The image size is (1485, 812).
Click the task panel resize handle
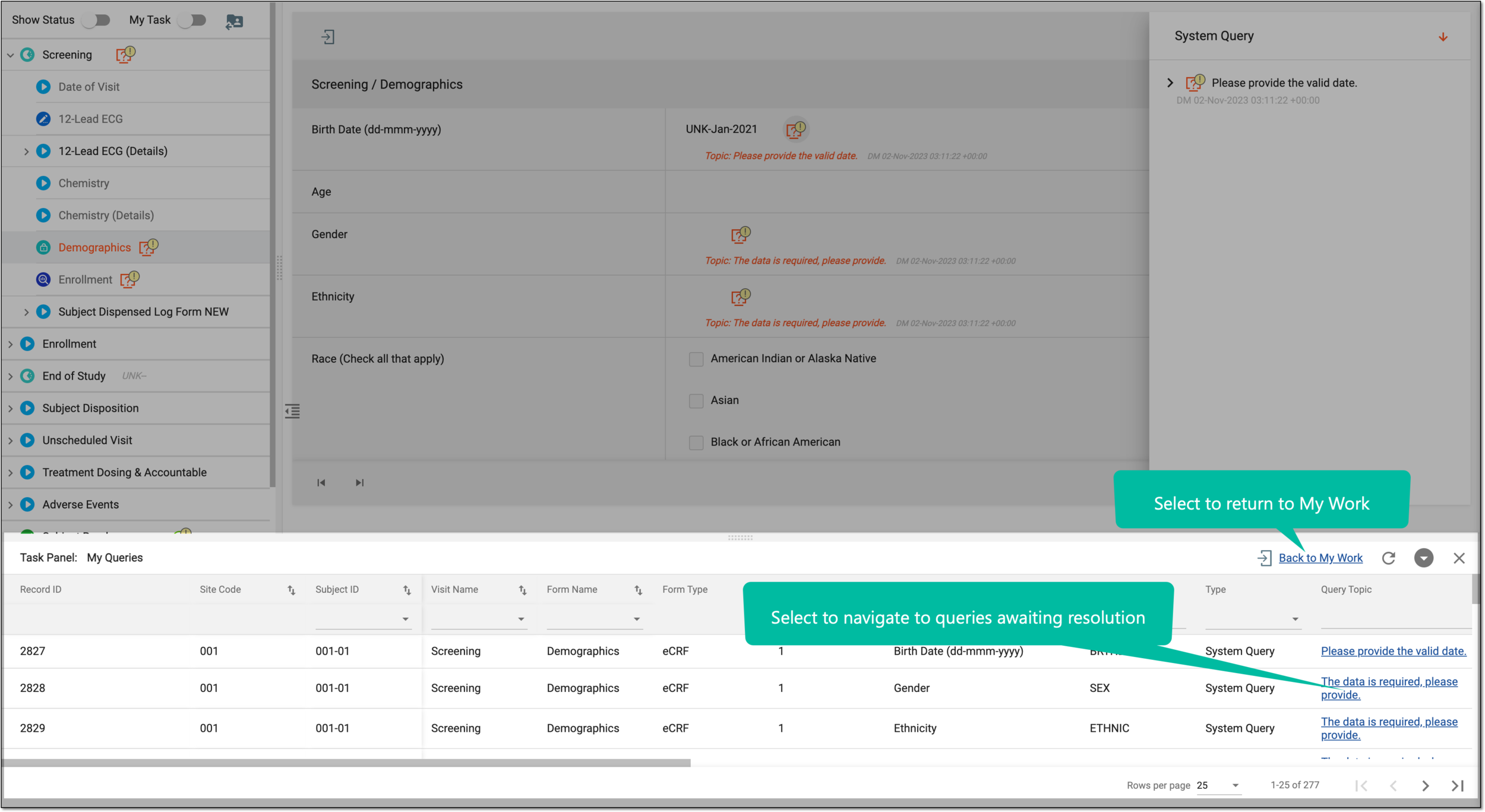740,538
